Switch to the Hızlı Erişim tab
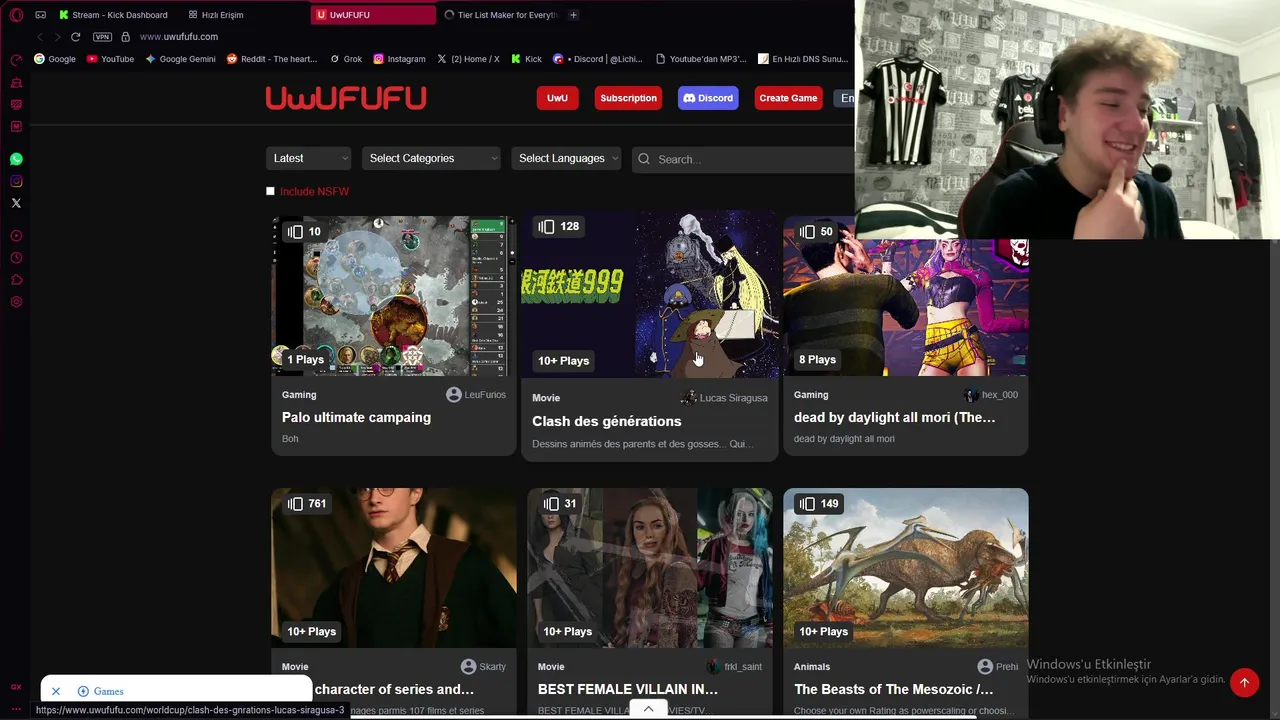Screen dimensions: 1280x720 click(x=215, y=15)
